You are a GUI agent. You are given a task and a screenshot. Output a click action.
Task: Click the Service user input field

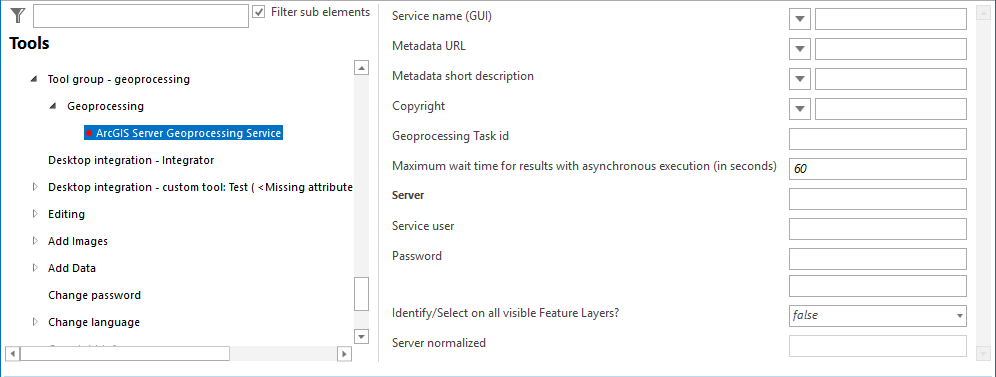pyautogui.click(x=878, y=229)
